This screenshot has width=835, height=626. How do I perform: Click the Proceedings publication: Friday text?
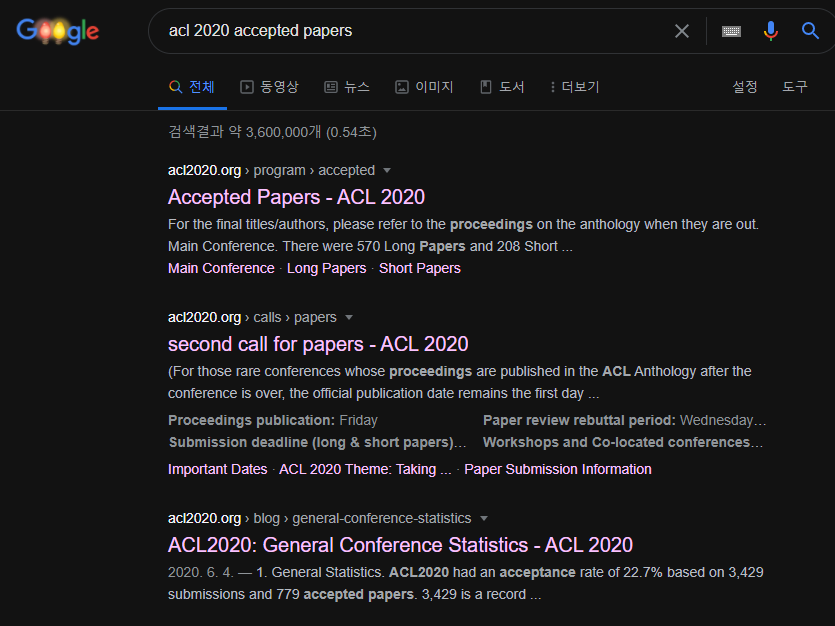tap(273, 421)
